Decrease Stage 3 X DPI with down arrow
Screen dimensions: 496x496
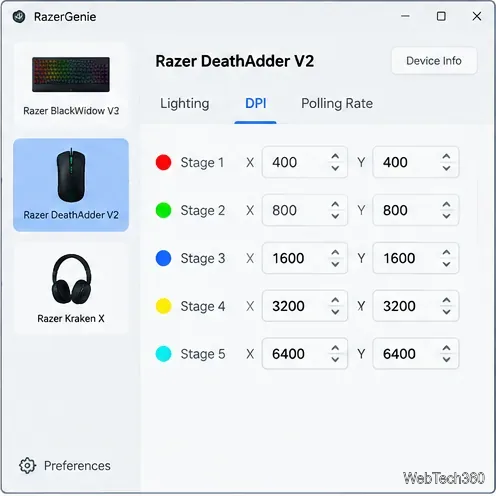[x=335, y=264]
